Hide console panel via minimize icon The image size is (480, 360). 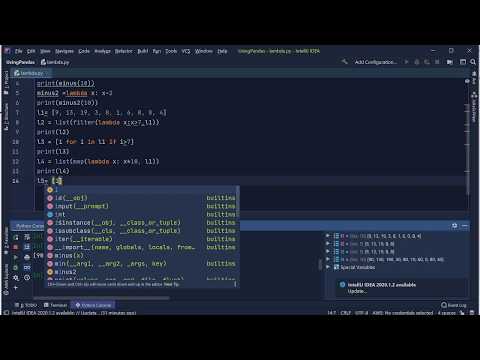[x=465, y=226]
